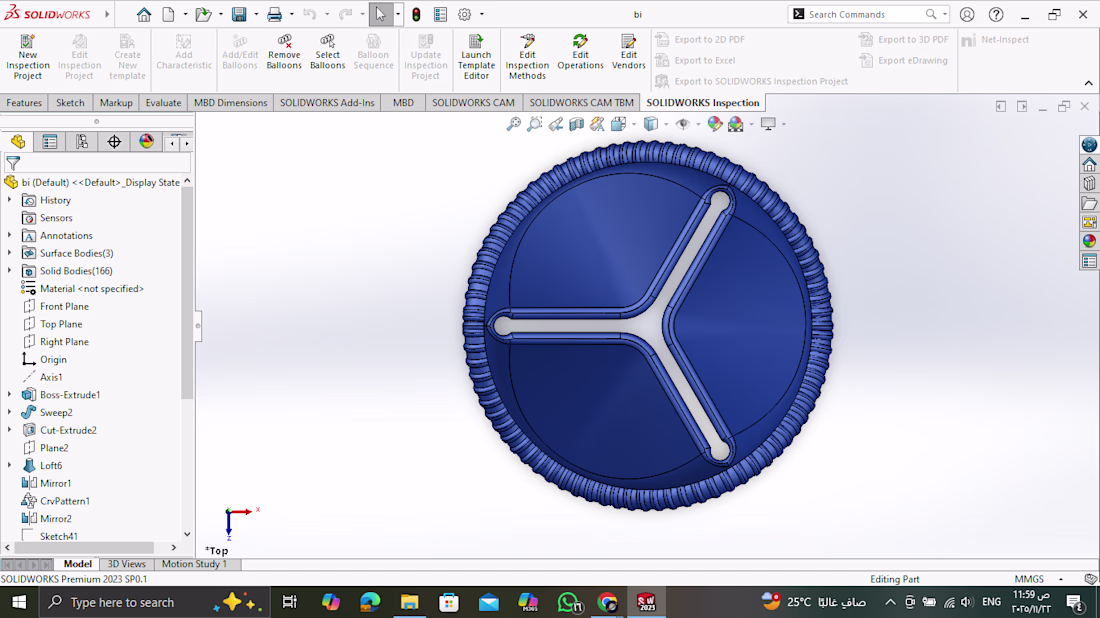Click the Edit Appearance color ball icon
Viewport: 1100px width, 618px height.
coord(714,124)
